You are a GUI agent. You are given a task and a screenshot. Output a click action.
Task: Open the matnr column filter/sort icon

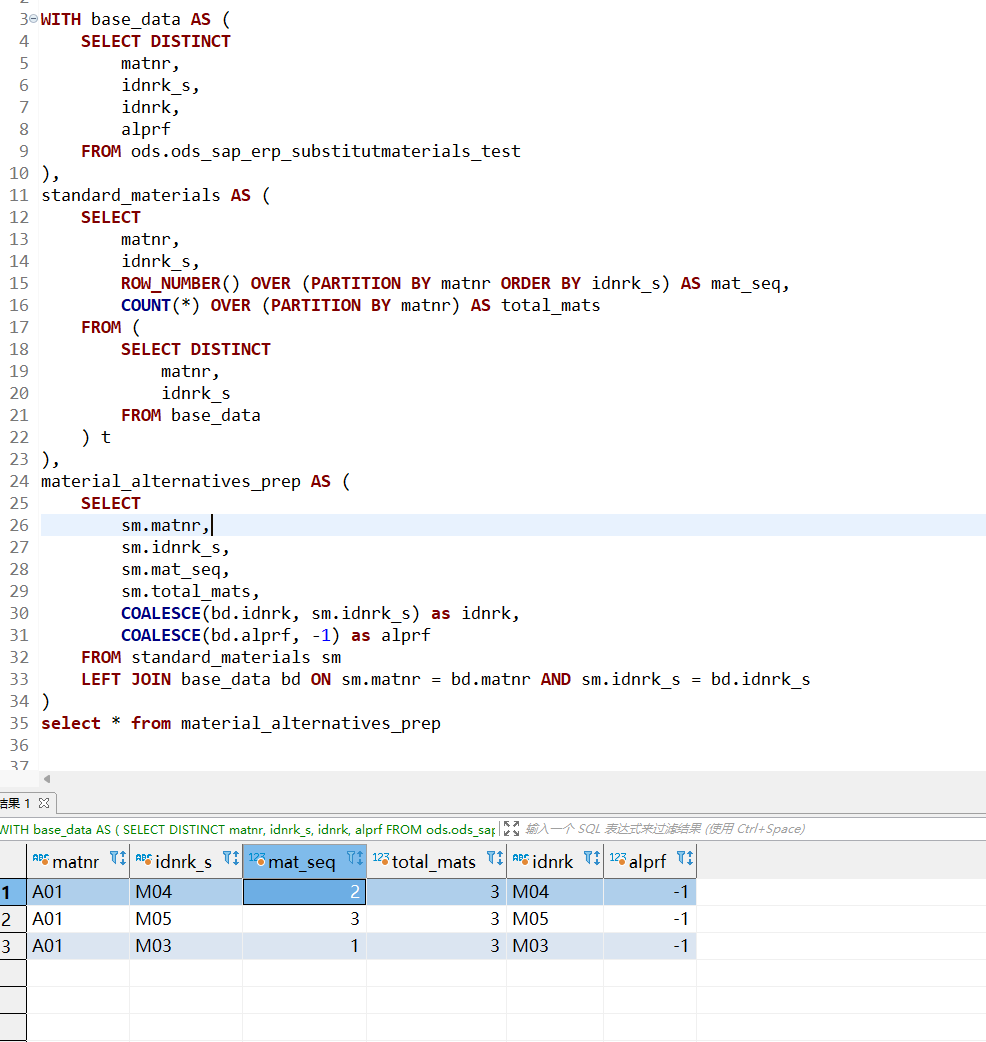[x=117, y=859]
